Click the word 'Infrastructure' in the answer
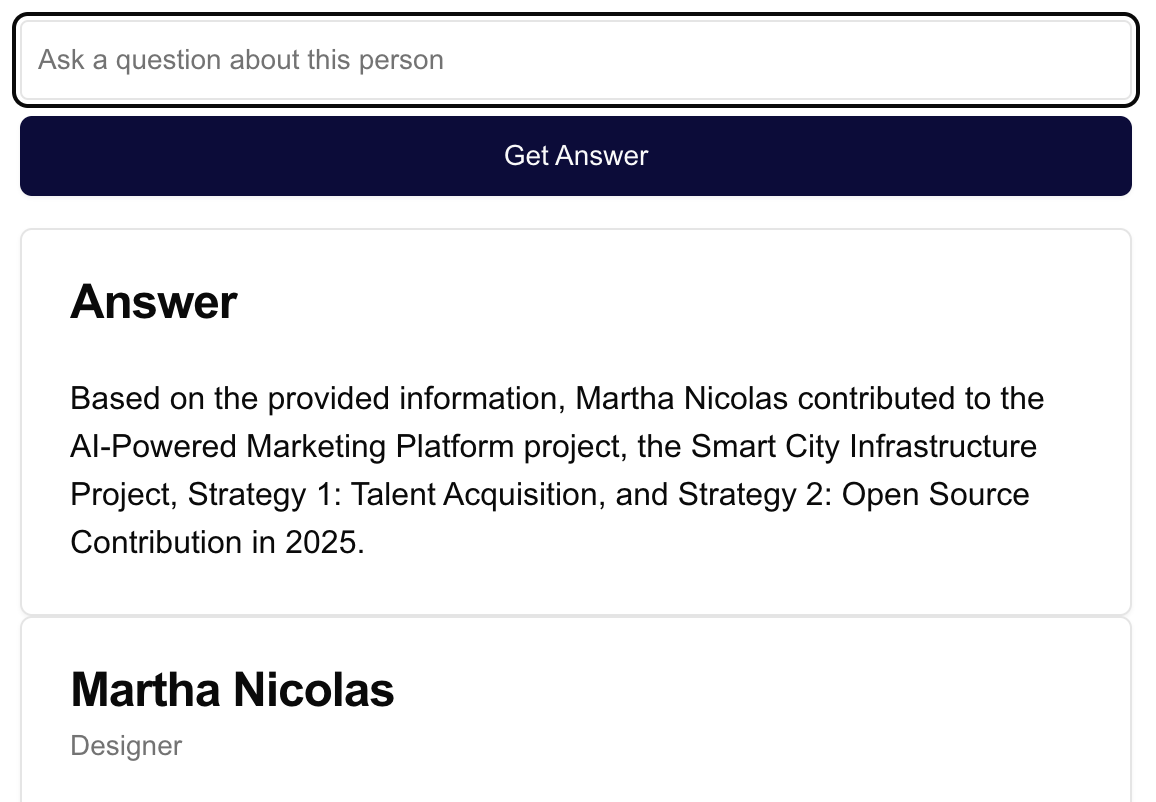The width and height of the screenshot is (1156, 802). (x=944, y=447)
